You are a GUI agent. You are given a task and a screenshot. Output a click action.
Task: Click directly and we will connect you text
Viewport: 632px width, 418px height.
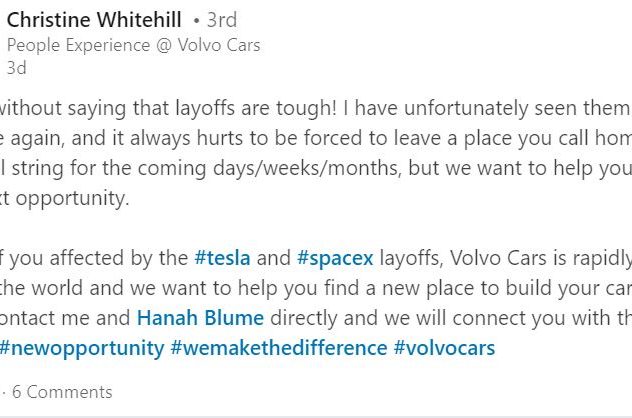coord(451,318)
